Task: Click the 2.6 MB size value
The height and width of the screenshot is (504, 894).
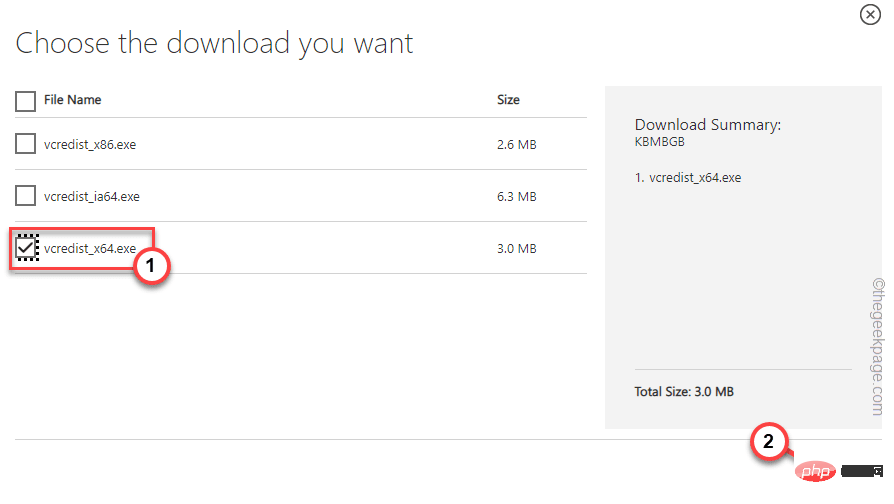Action: coord(517,144)
